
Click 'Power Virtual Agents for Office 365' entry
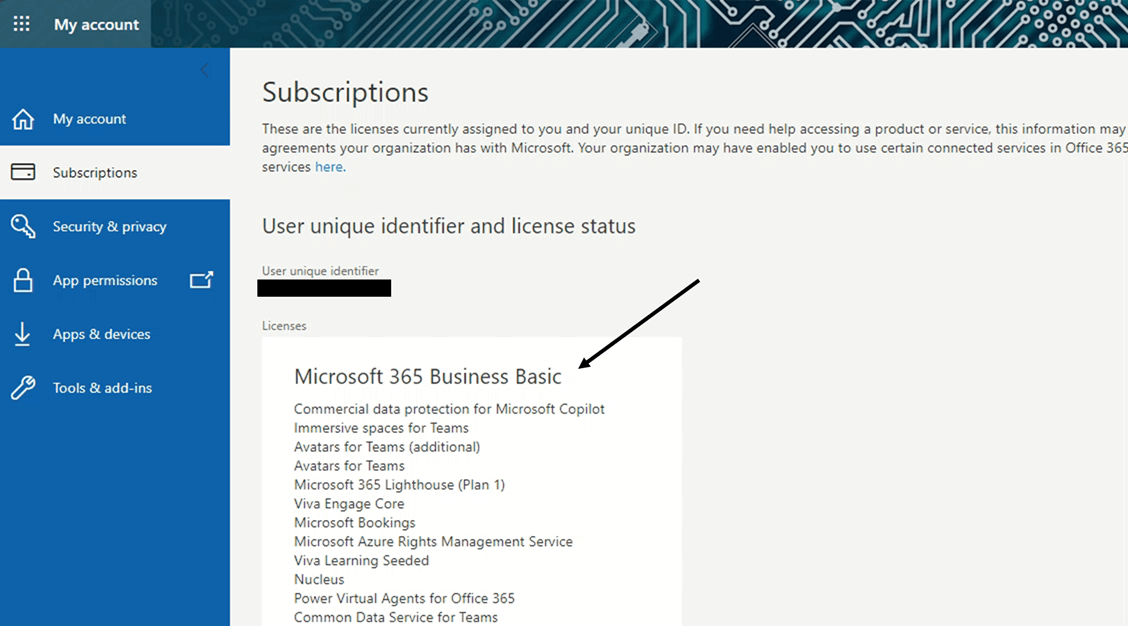404,598
